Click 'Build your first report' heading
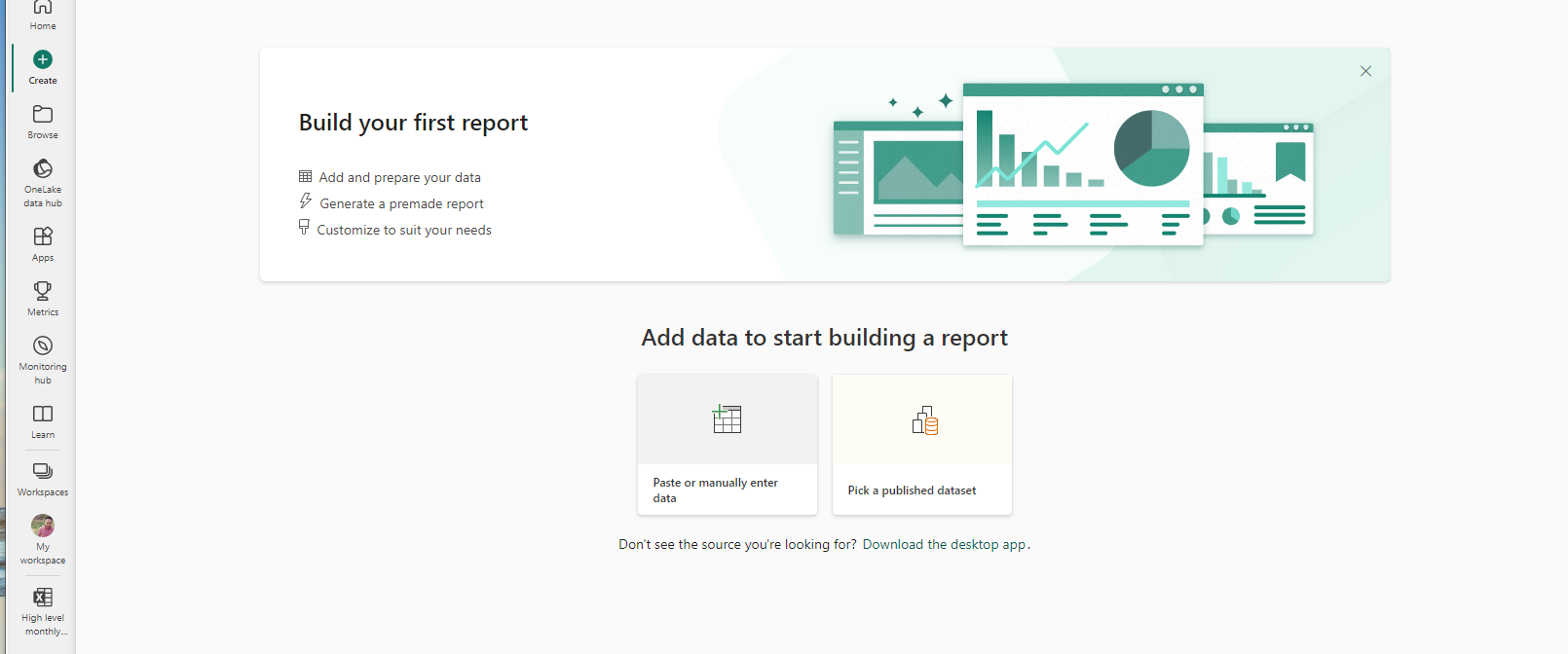Image resolution: width=1568 pixels, height=654 pixels. click(414, 123)
